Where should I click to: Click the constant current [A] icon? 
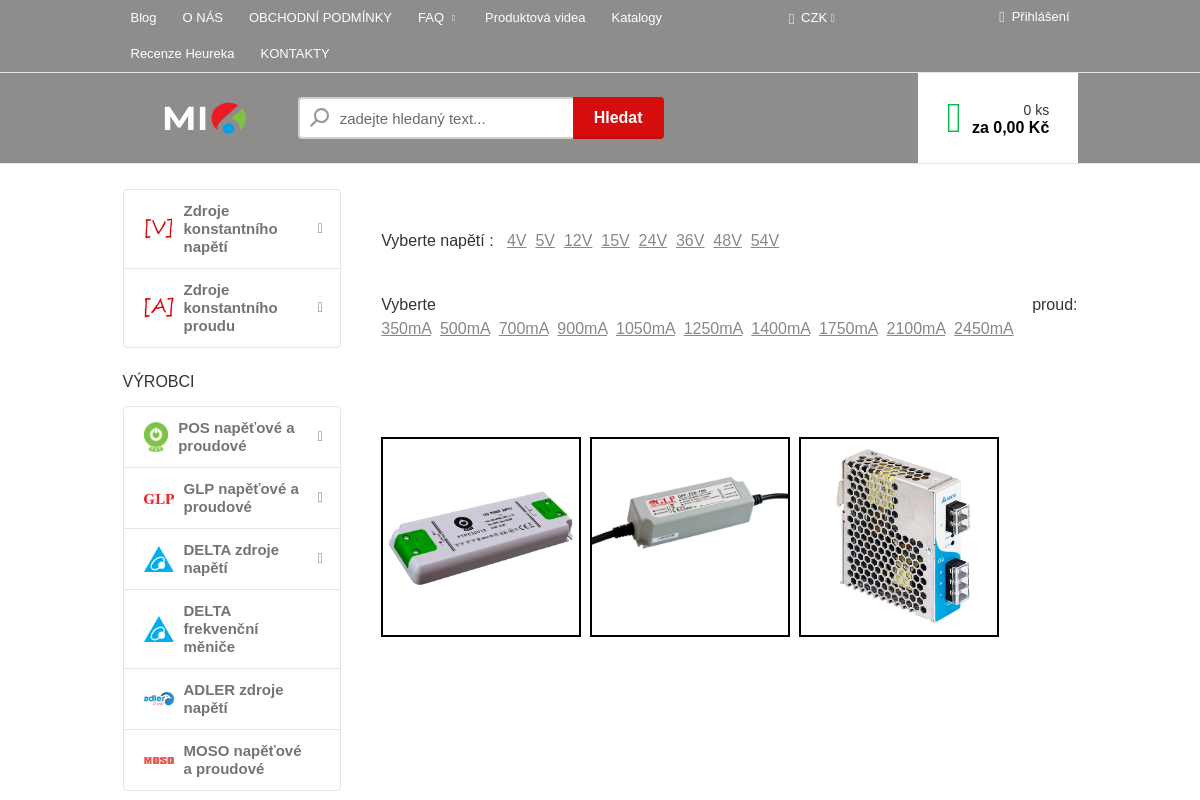pos(158,308)
